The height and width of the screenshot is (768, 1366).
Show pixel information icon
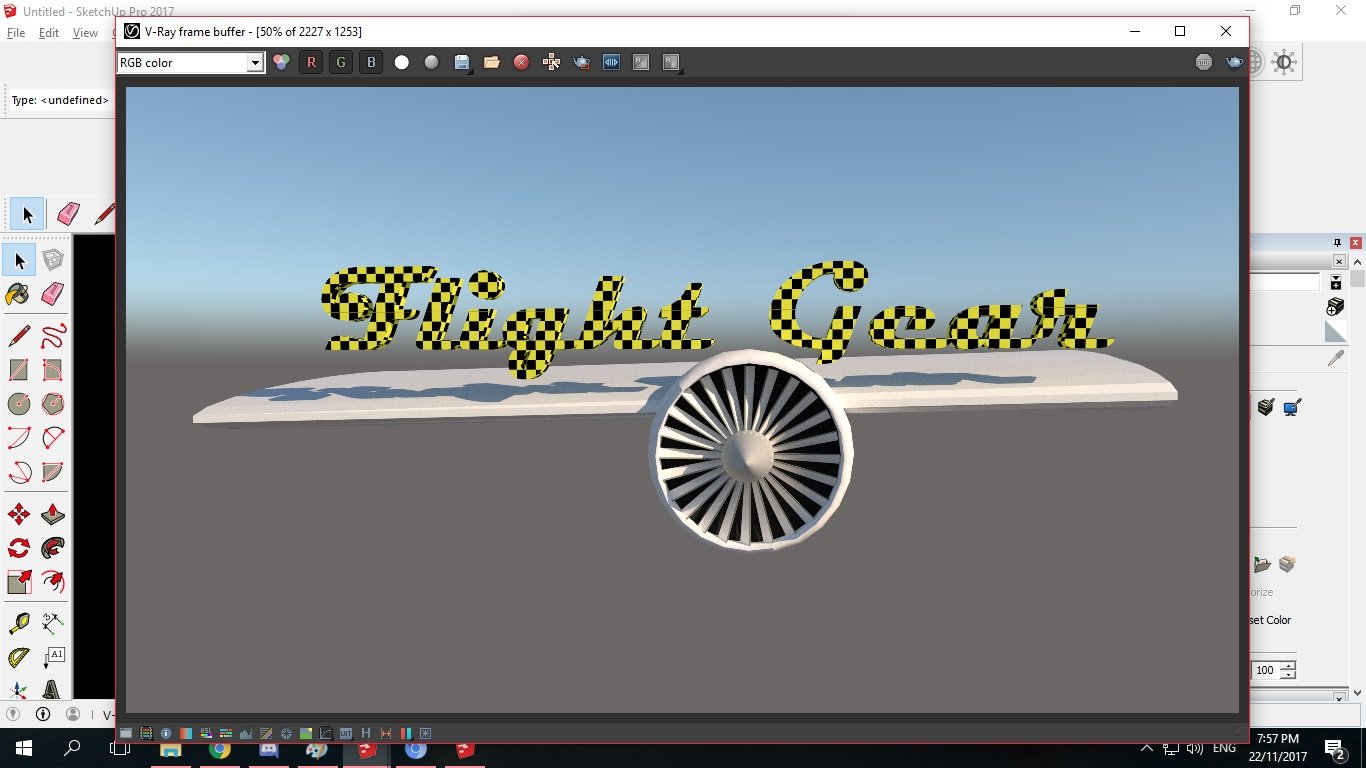[x=166, y=733]
